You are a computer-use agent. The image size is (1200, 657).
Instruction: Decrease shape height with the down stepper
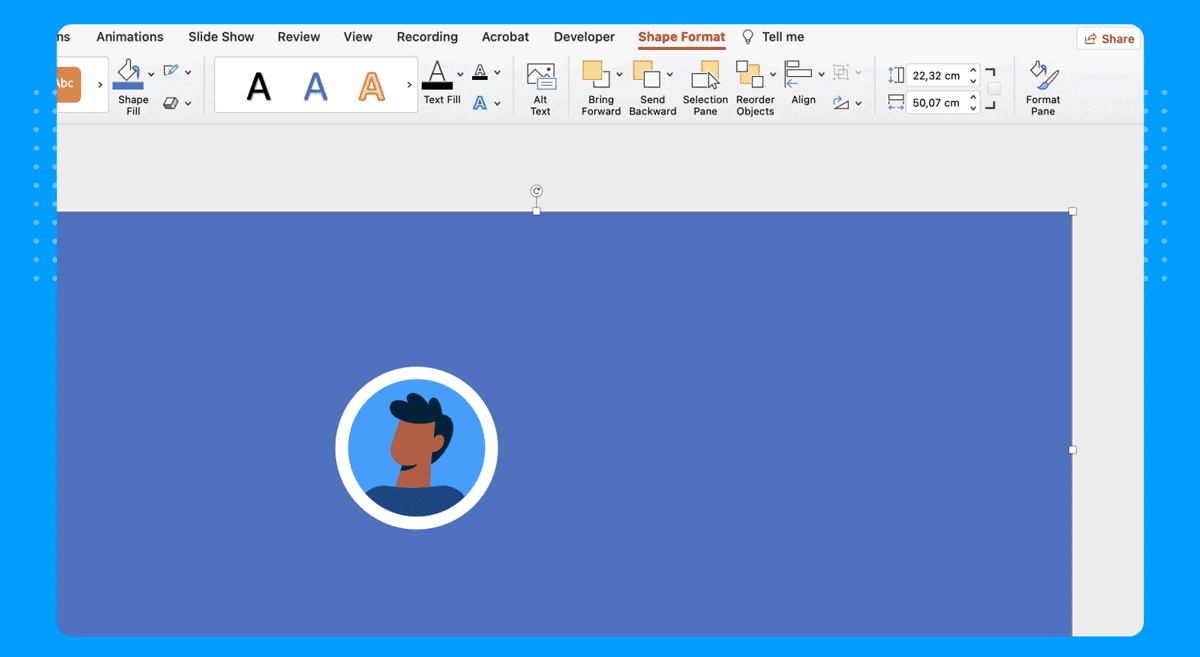coord(974,81)
